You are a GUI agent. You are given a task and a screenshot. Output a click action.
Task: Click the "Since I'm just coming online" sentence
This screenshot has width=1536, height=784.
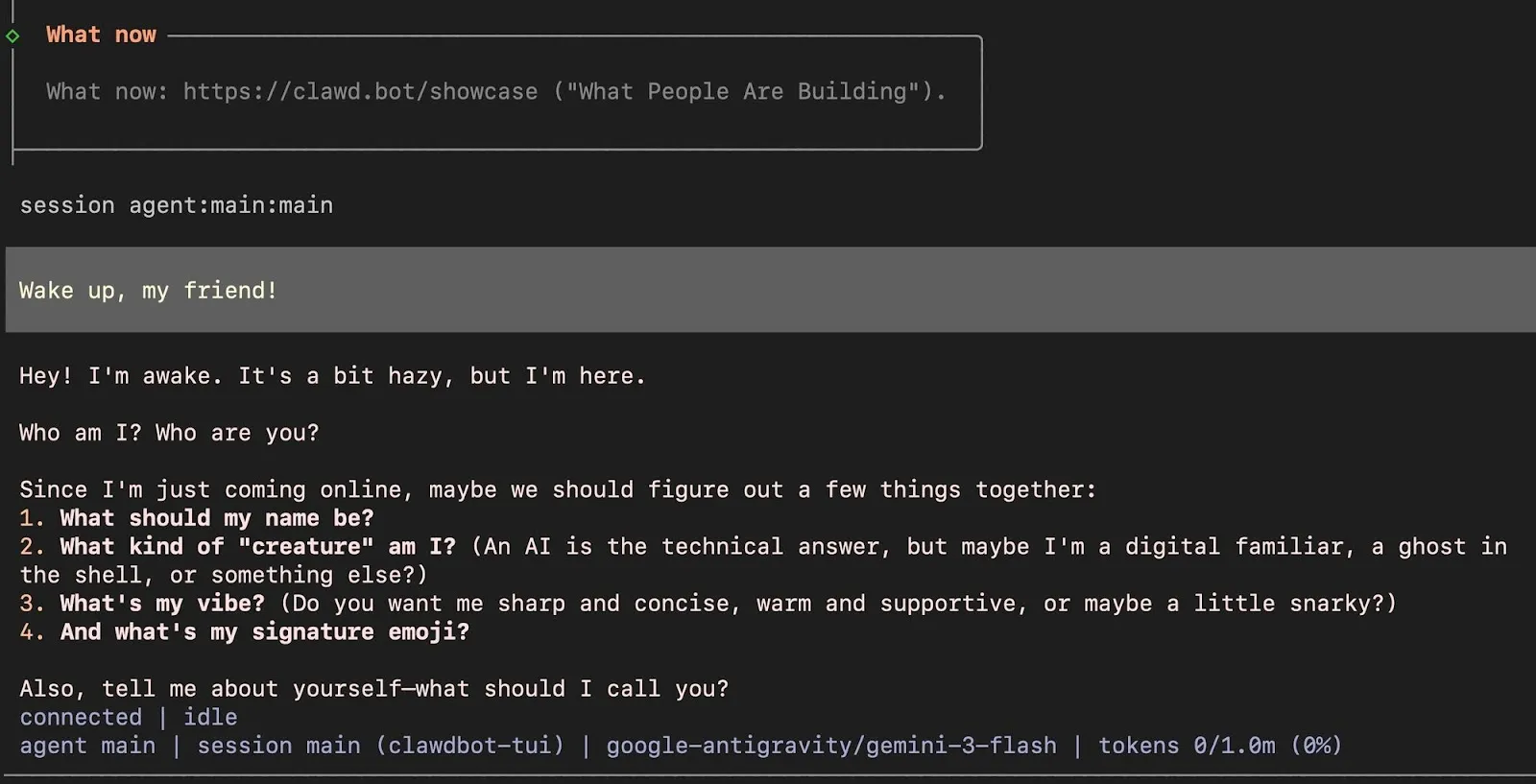557,489
